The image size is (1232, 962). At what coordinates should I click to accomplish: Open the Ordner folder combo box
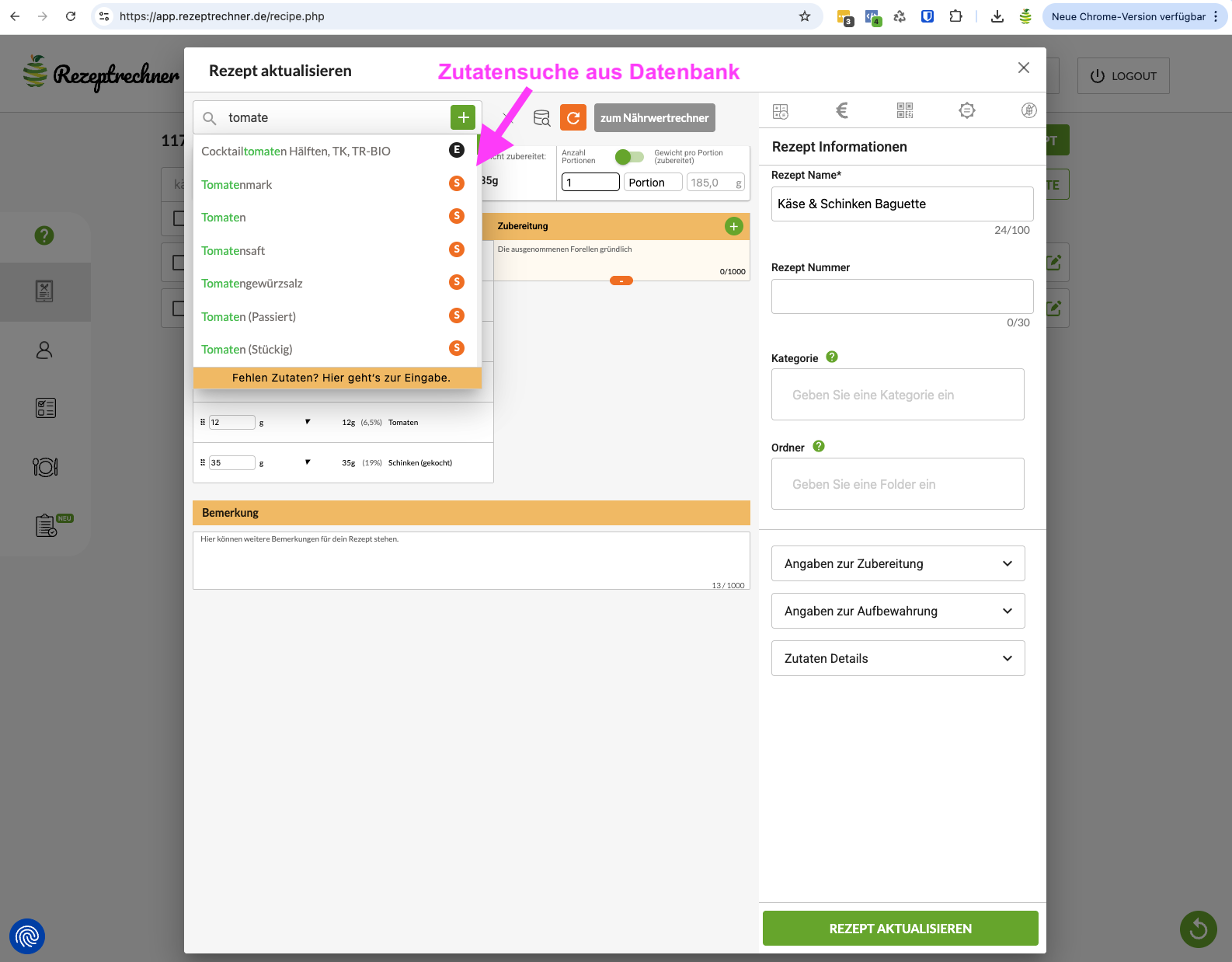(898, 484)
